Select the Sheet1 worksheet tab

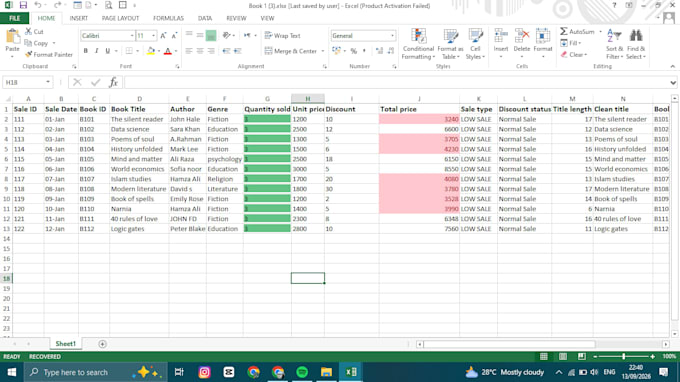[x=65, y=344]
